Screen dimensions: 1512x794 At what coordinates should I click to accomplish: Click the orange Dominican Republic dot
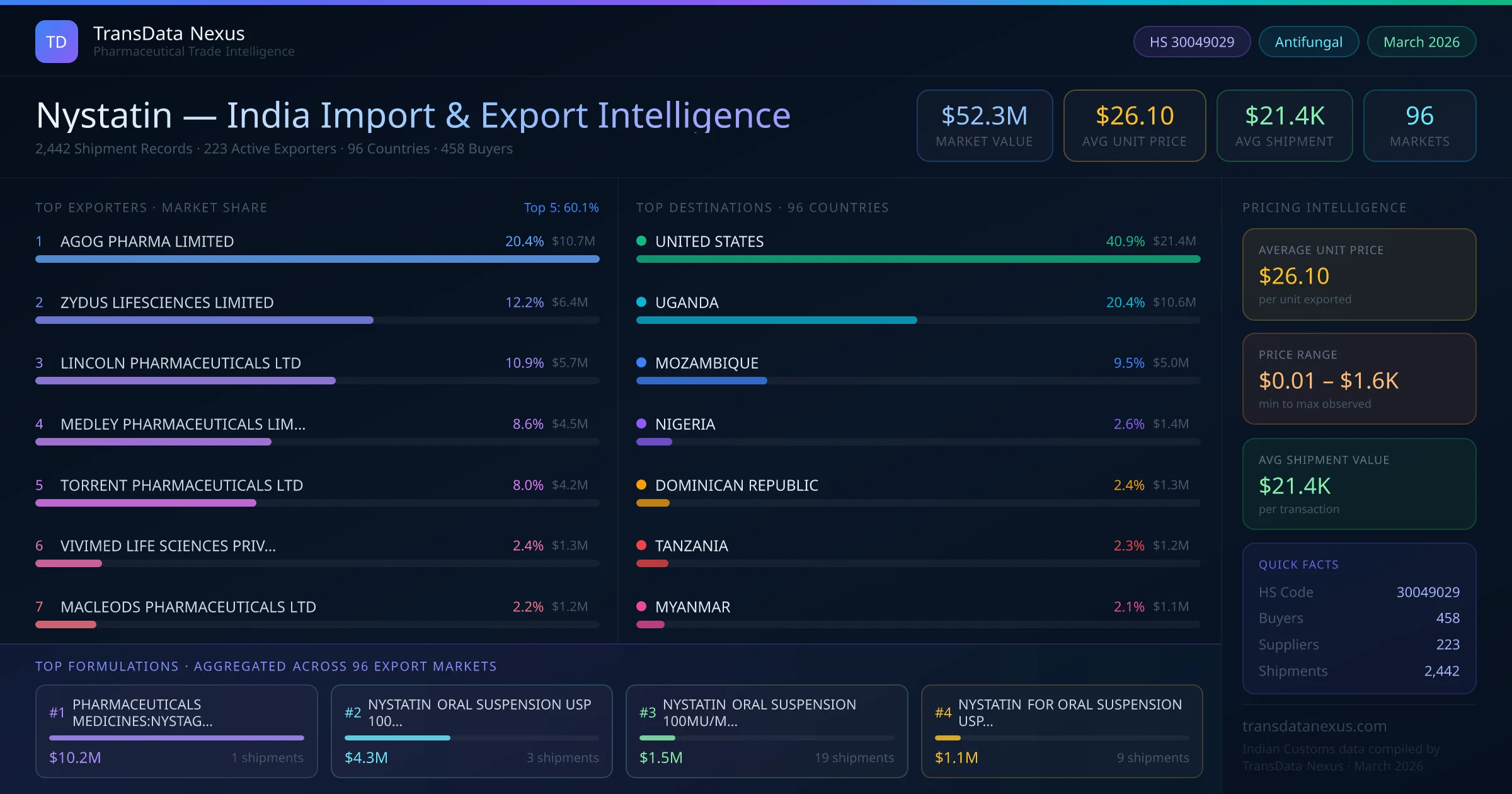641,485
